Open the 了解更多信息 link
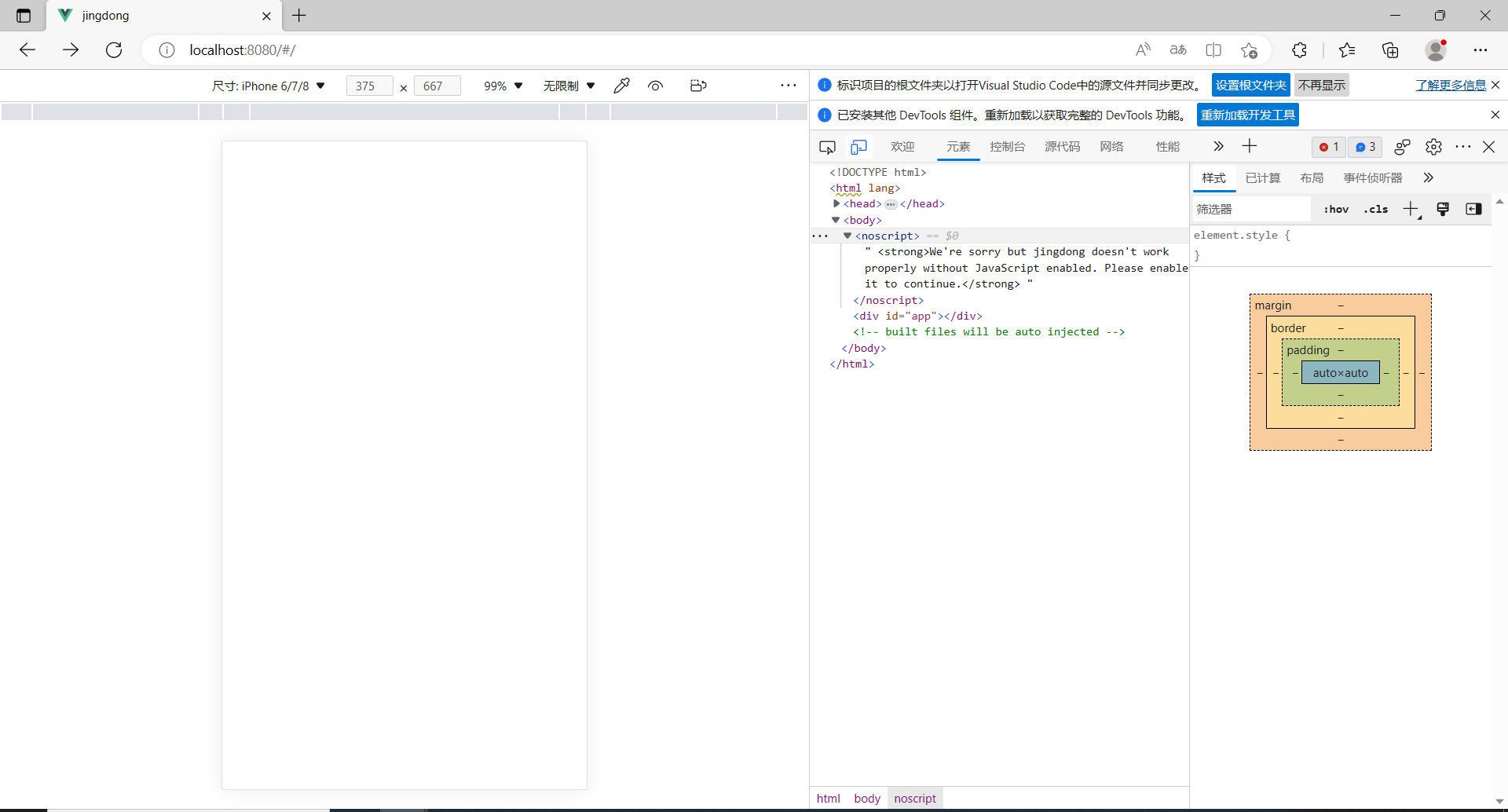The width and height of the screenshot is (1508, 812). (1450, 85)
